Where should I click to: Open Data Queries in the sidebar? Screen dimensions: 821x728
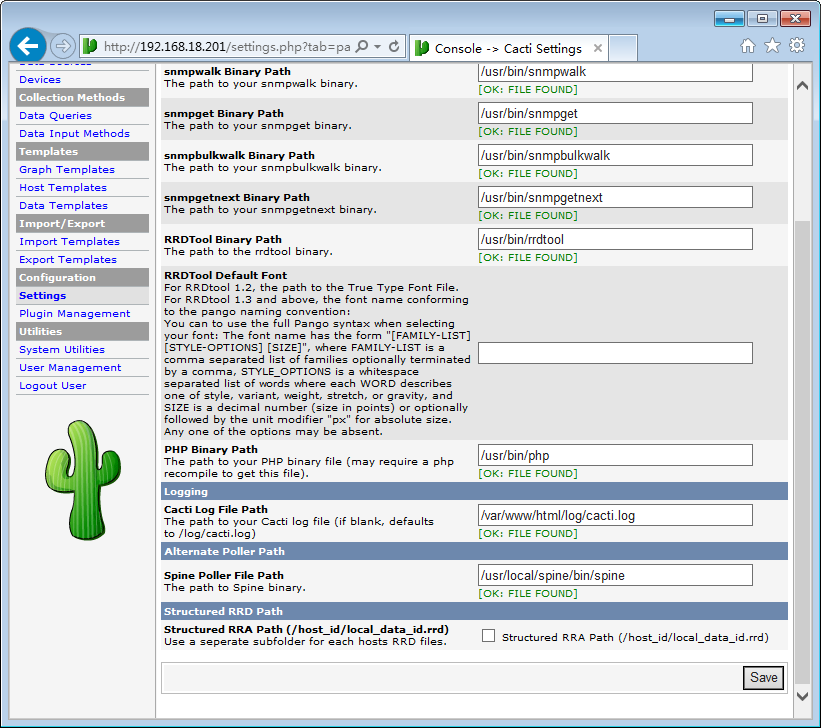coord(56,116)
